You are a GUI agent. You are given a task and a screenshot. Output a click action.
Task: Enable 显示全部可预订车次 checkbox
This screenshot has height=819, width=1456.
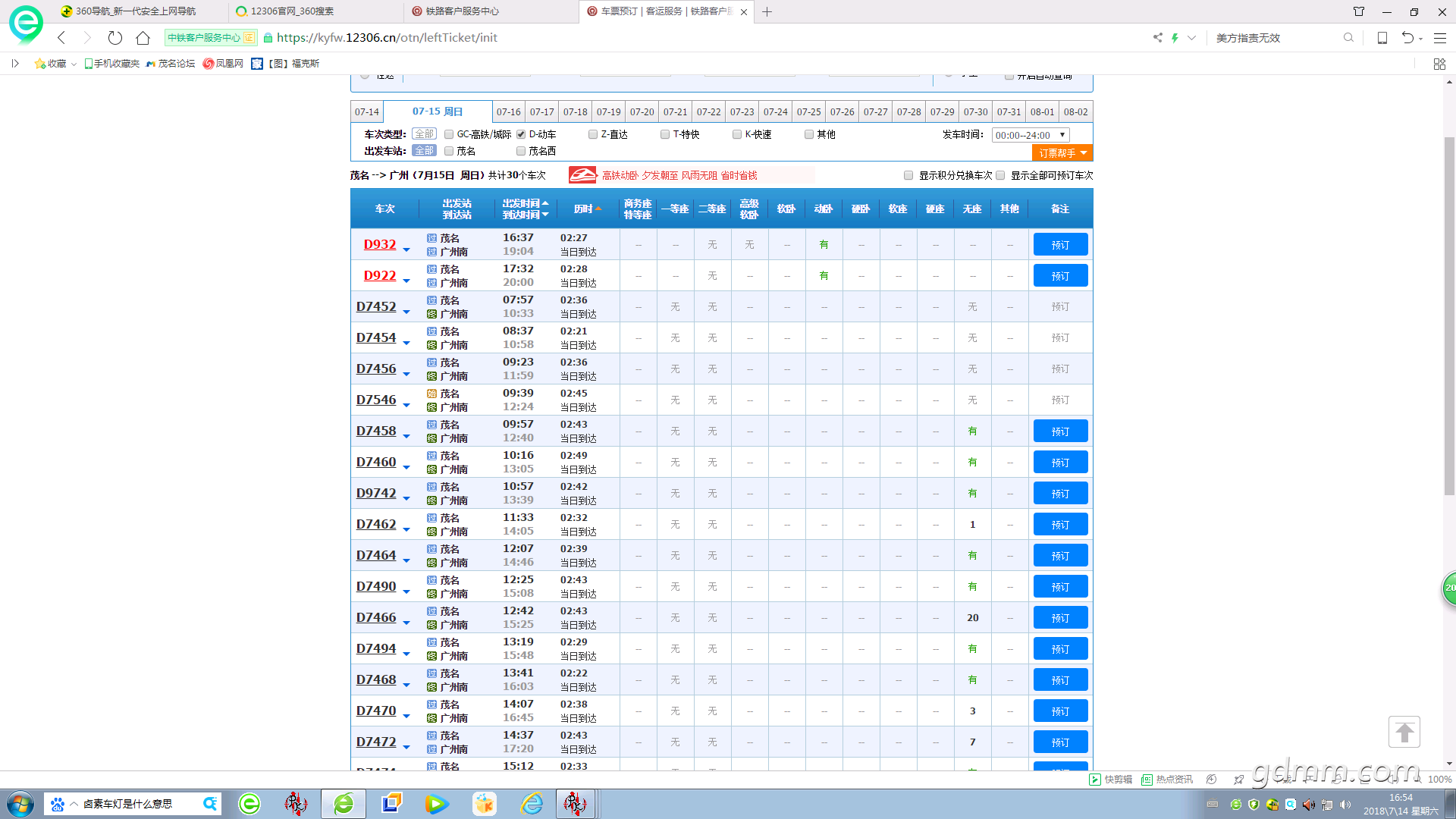[x=1000, y=175]
